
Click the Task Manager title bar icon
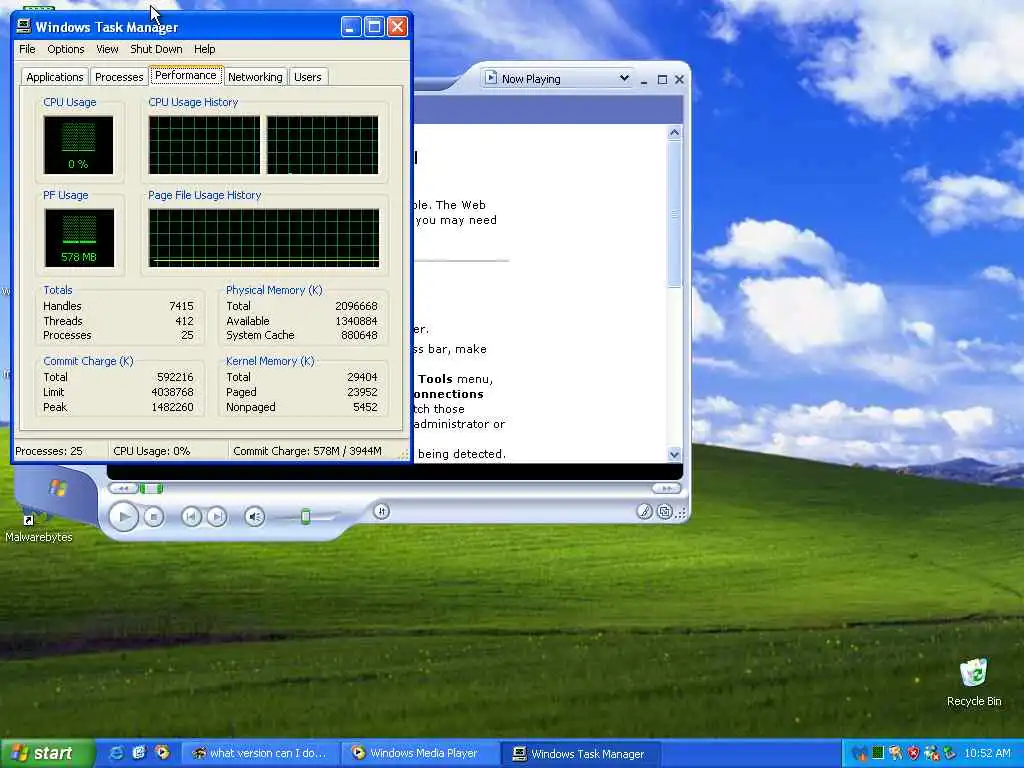point(24,27)
